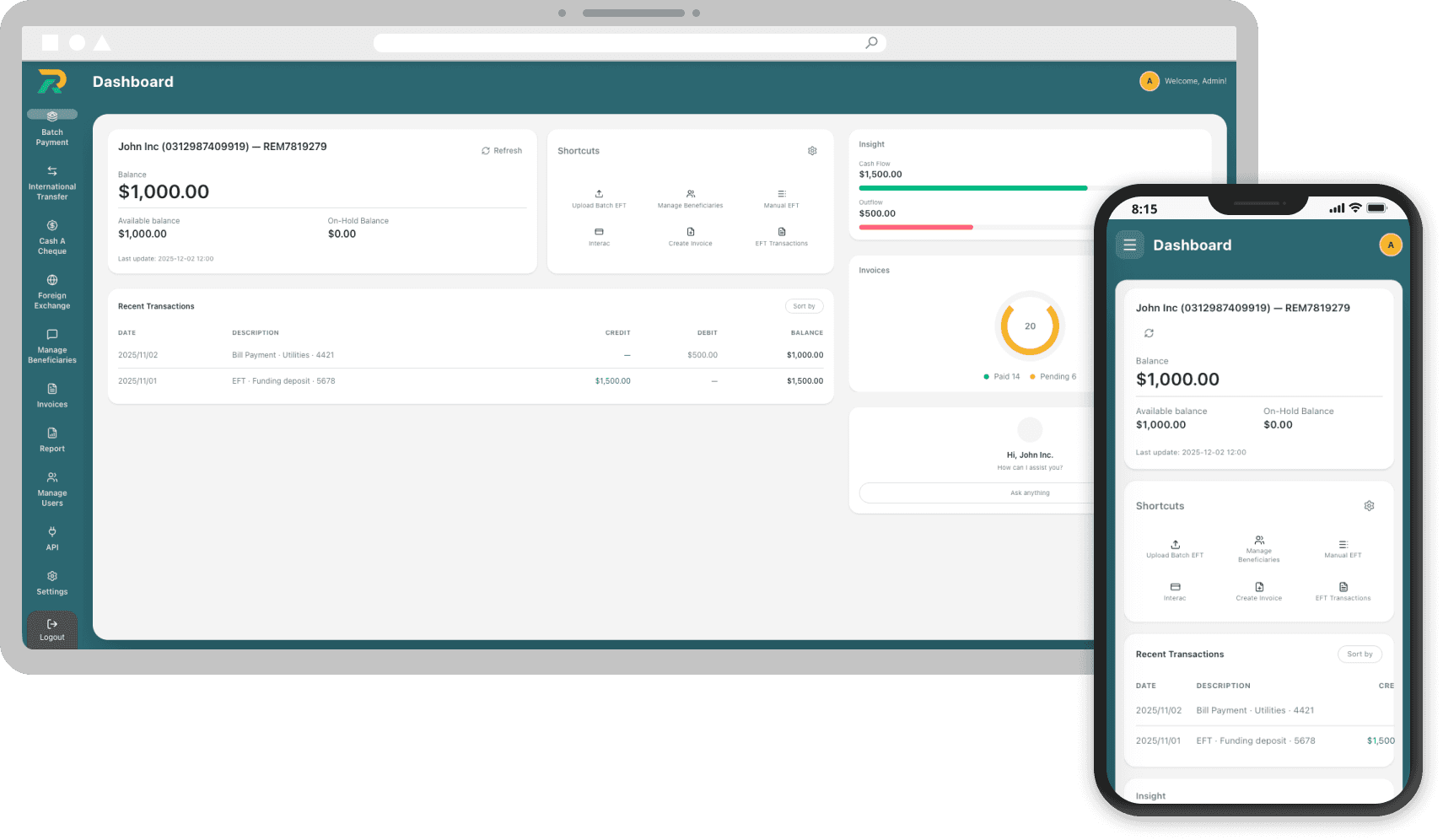Open desktop Shortcuts settings gear
This screenshot has width=1443, height=840.
[x=812, y=151]
